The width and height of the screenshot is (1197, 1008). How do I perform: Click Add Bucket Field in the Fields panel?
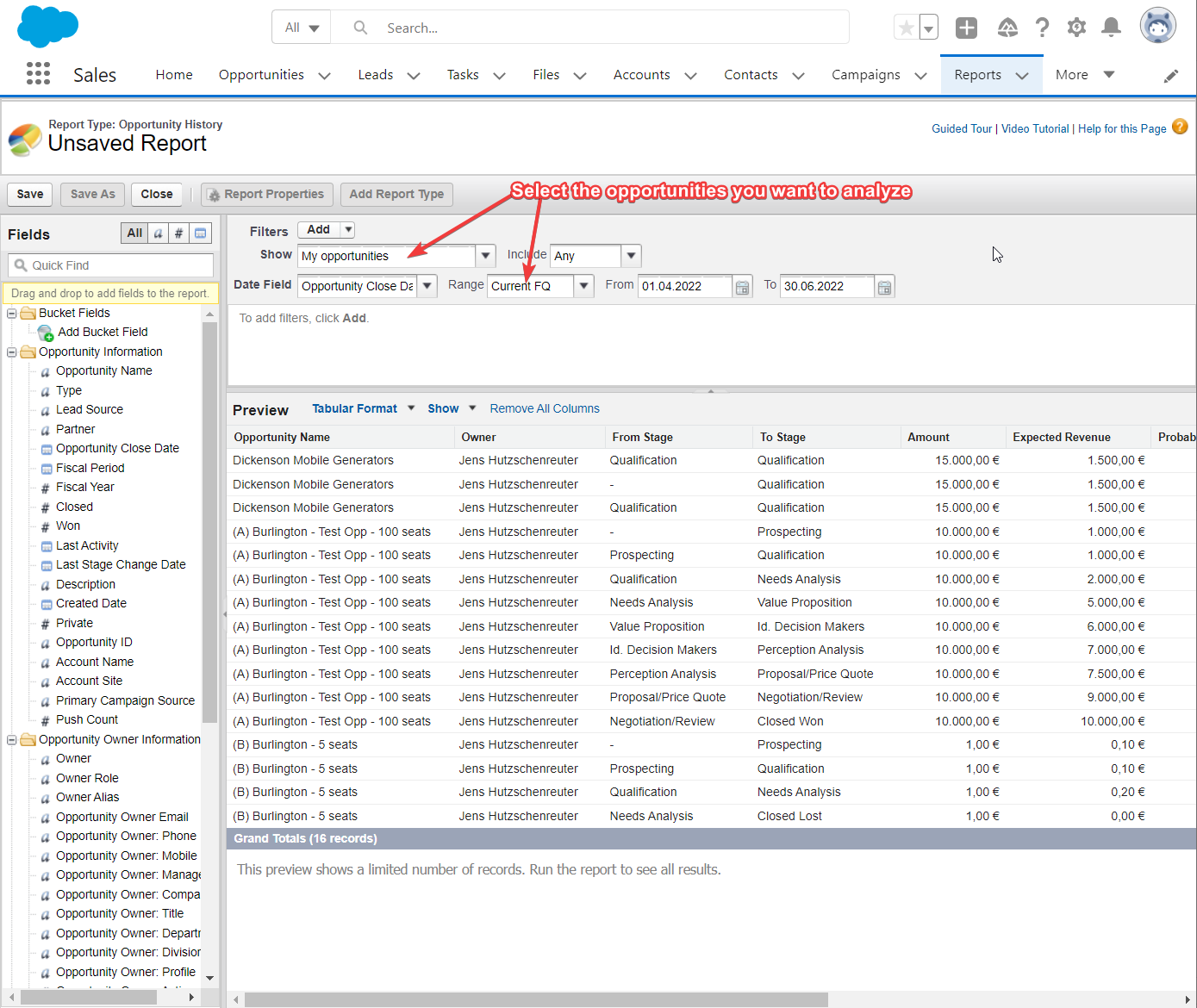[x=103, y=332]
